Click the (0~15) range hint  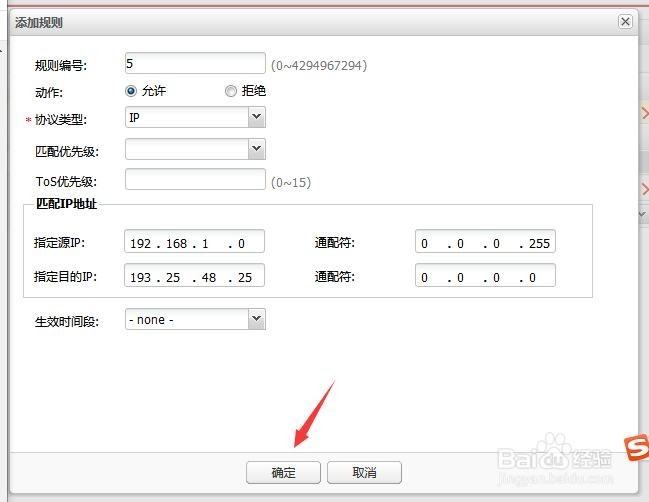291,183
